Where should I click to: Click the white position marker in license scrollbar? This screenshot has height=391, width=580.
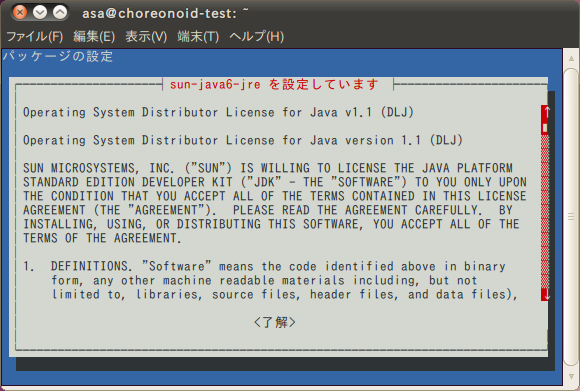(545, 128)
